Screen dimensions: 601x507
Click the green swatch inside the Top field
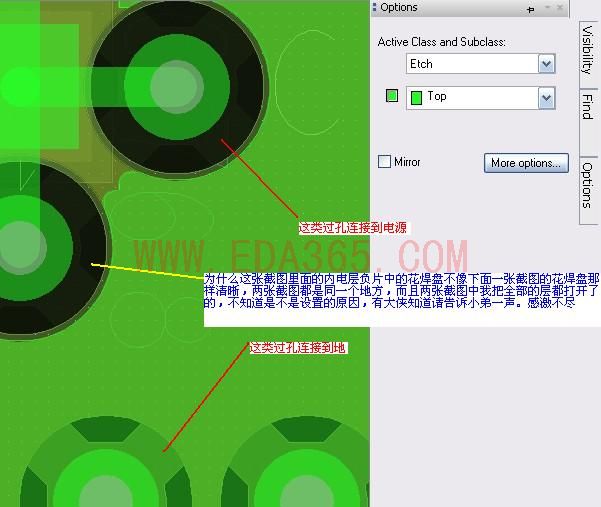tap(416, 98)
